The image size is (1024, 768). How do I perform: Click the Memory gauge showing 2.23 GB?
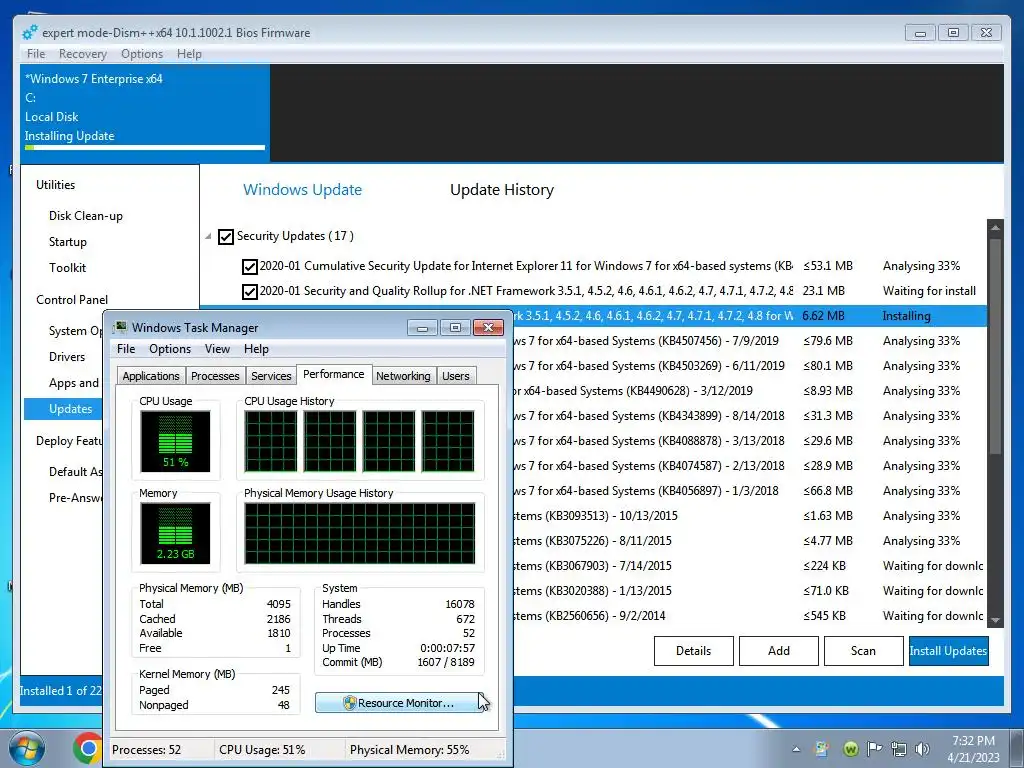(x=175, y=533)
